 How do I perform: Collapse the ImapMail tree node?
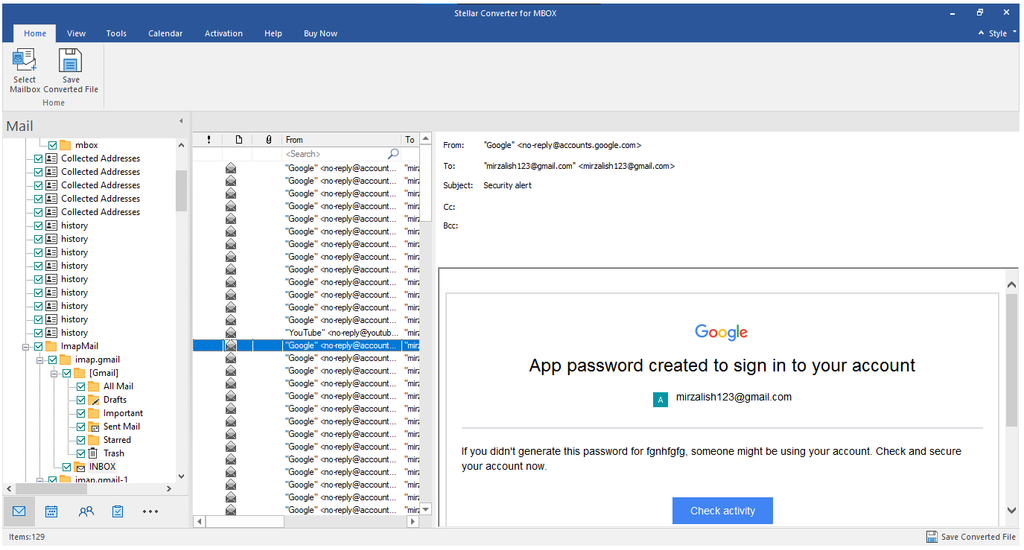click(x=25, y=347)
